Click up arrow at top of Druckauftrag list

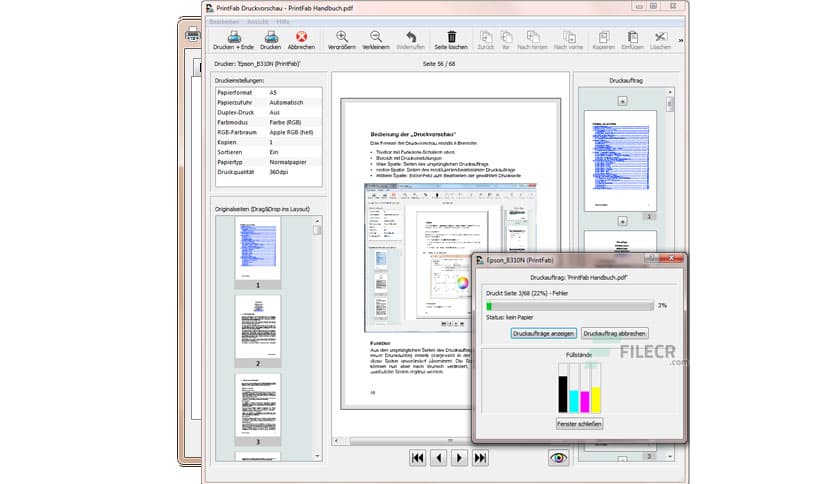click(621, 100)
